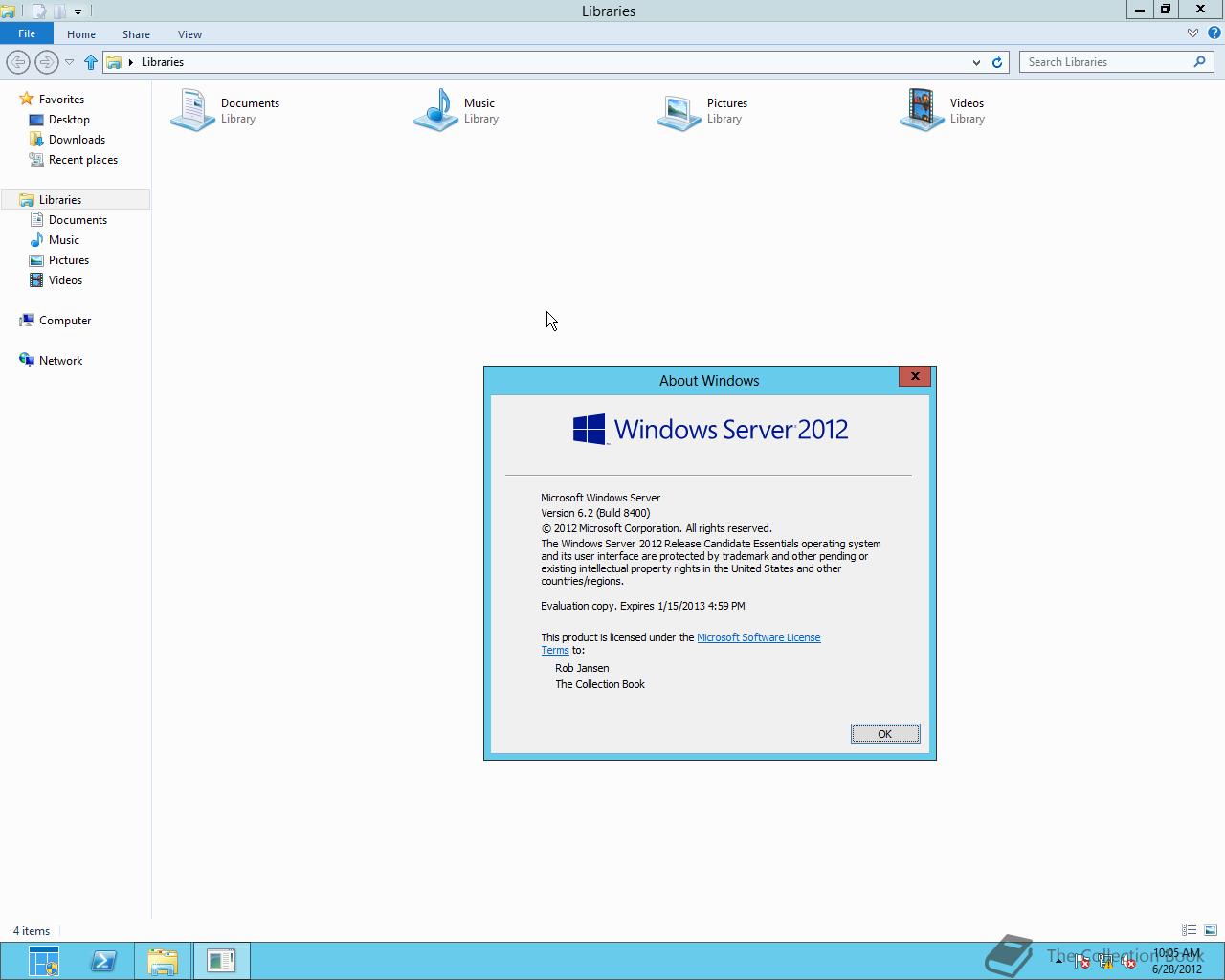Screen dimensions: 1225x980
Task: Open the Microsoft Software License Terms link
Action: click(758, 637)
